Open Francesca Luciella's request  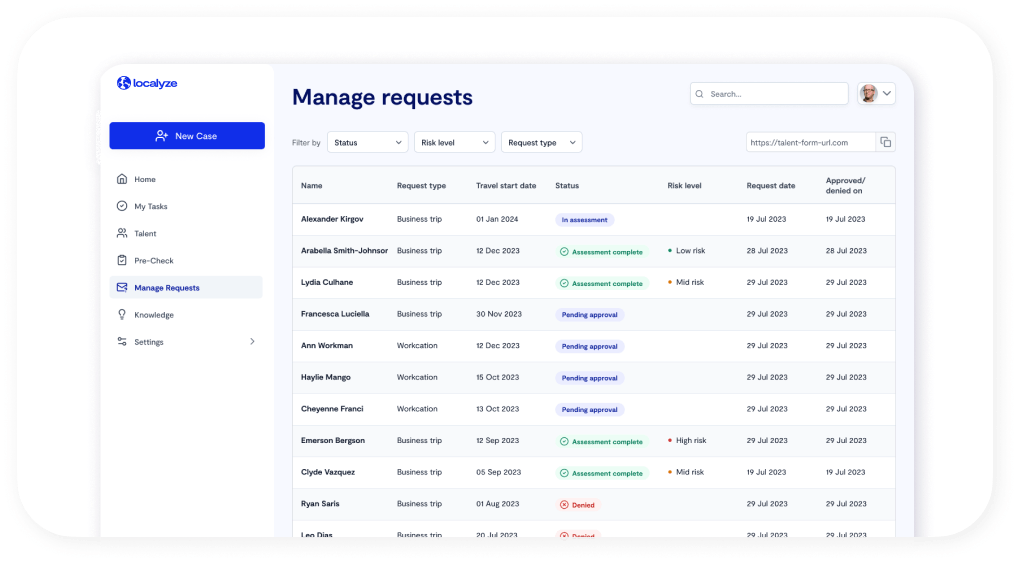pyautogui.click(x=335, y=314)
